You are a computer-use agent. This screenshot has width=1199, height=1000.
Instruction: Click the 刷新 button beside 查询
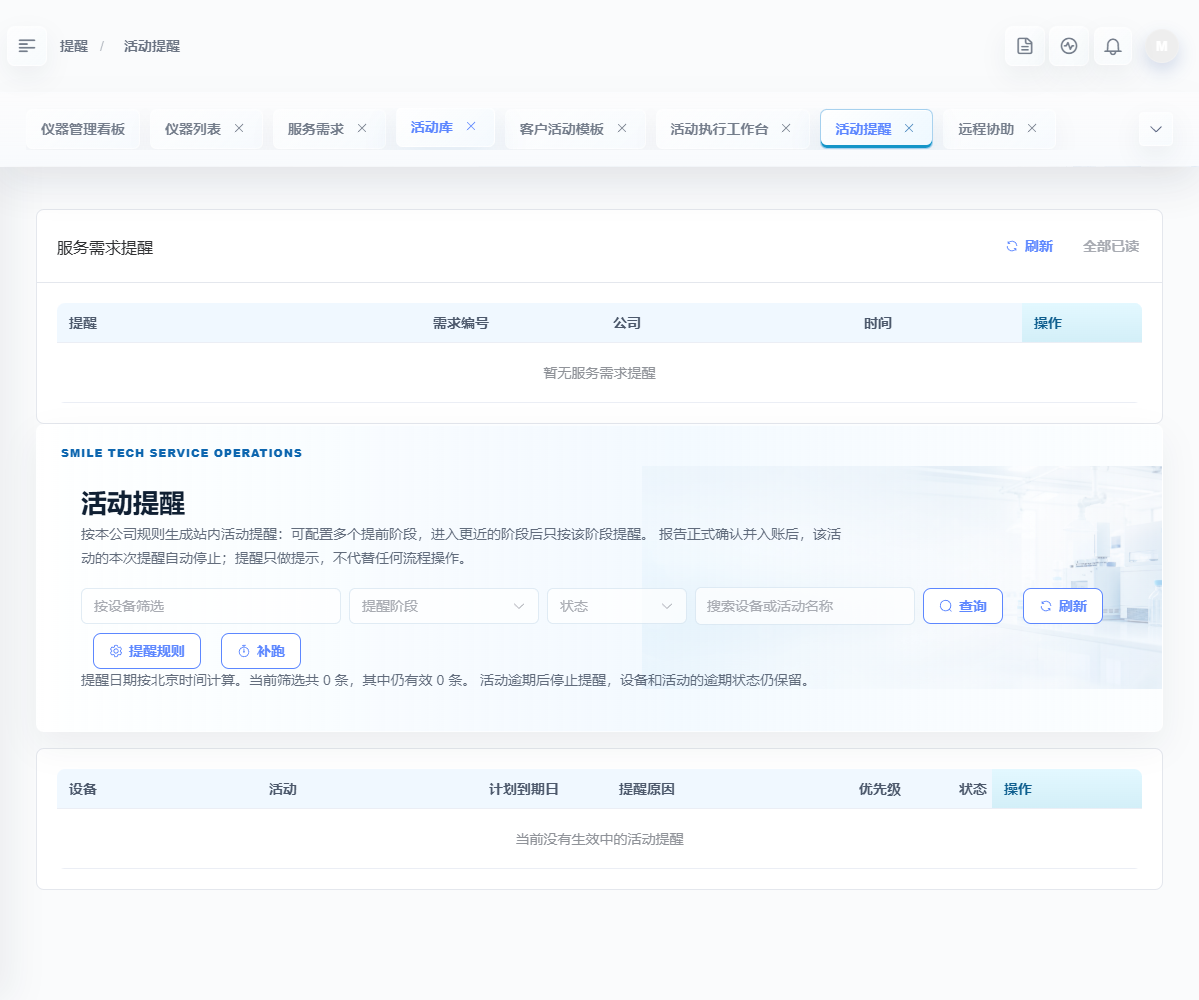(1063, 606)
